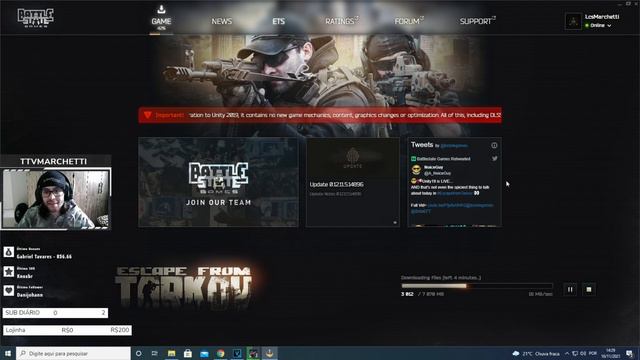Open the Battlestate launcher taskbar icon
Screen dimensions: 640x360
coord(269,353)
